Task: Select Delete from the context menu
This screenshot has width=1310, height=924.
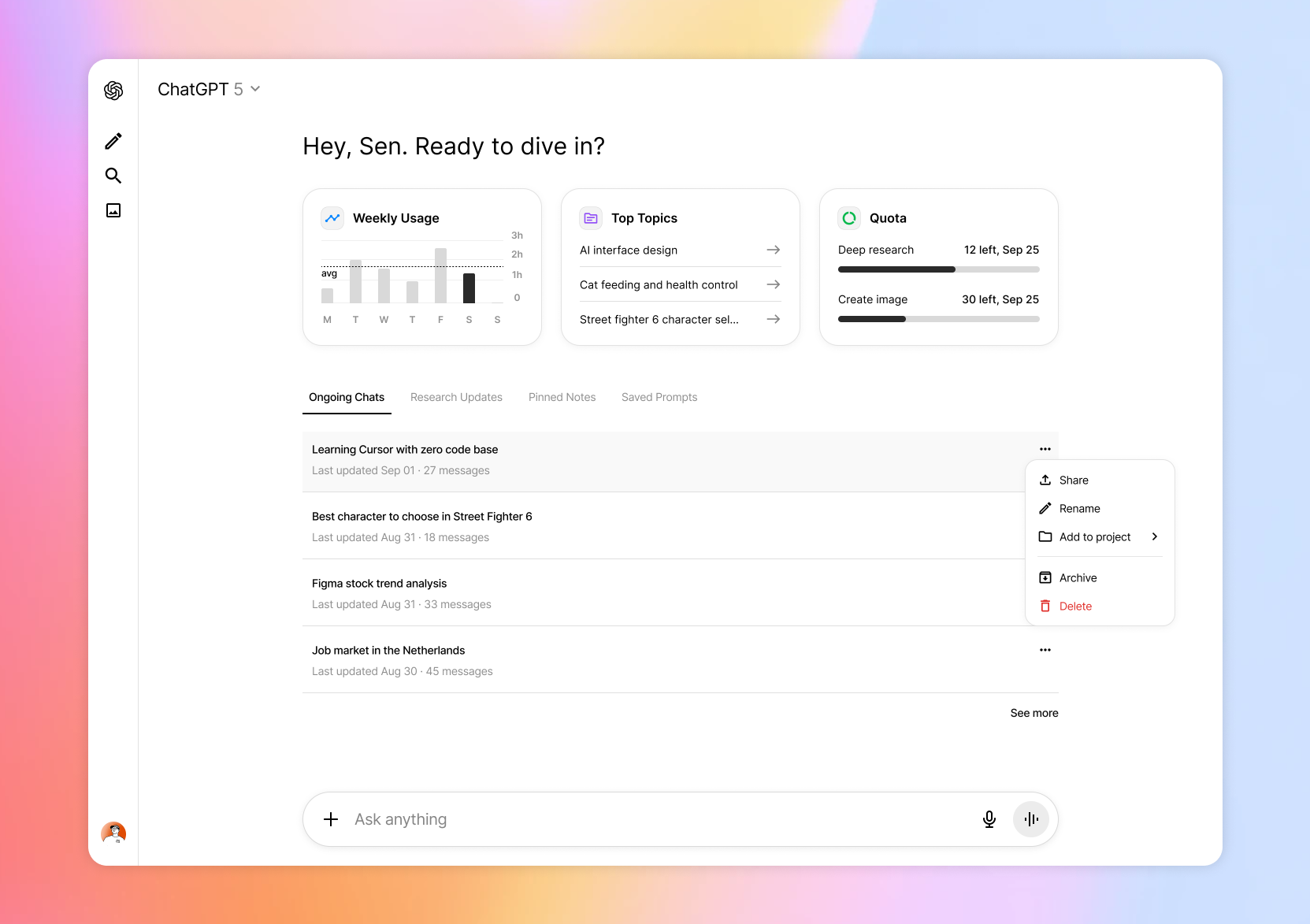Action: click(x=1074, y=607)
